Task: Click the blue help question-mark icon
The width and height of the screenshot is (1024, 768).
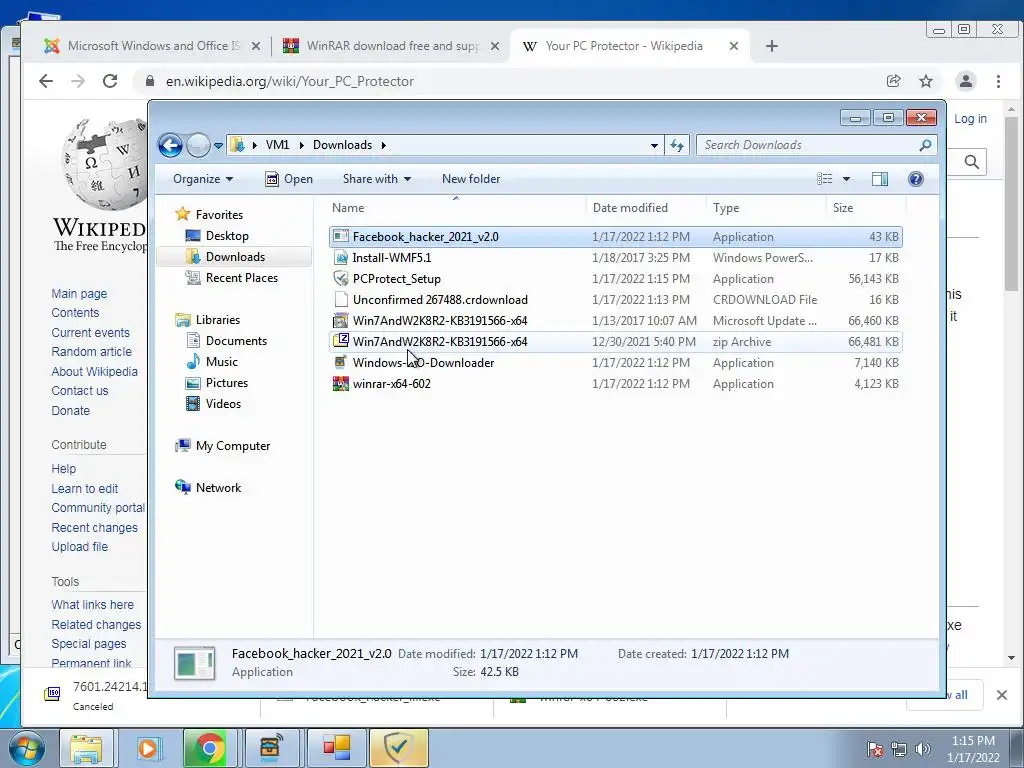Action: tap(916, 179)
